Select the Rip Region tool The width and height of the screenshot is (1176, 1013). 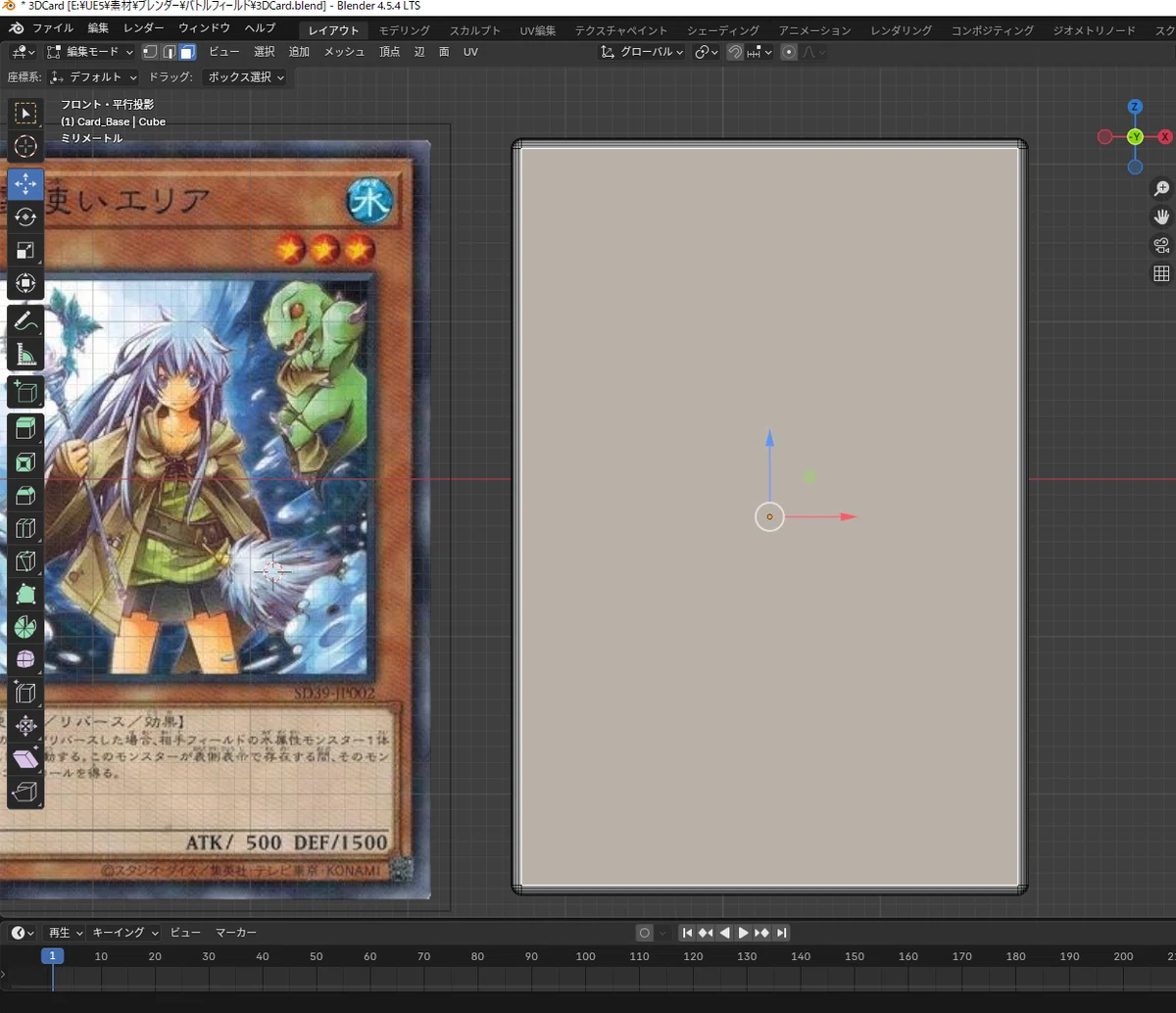click(x=25, y=793)
